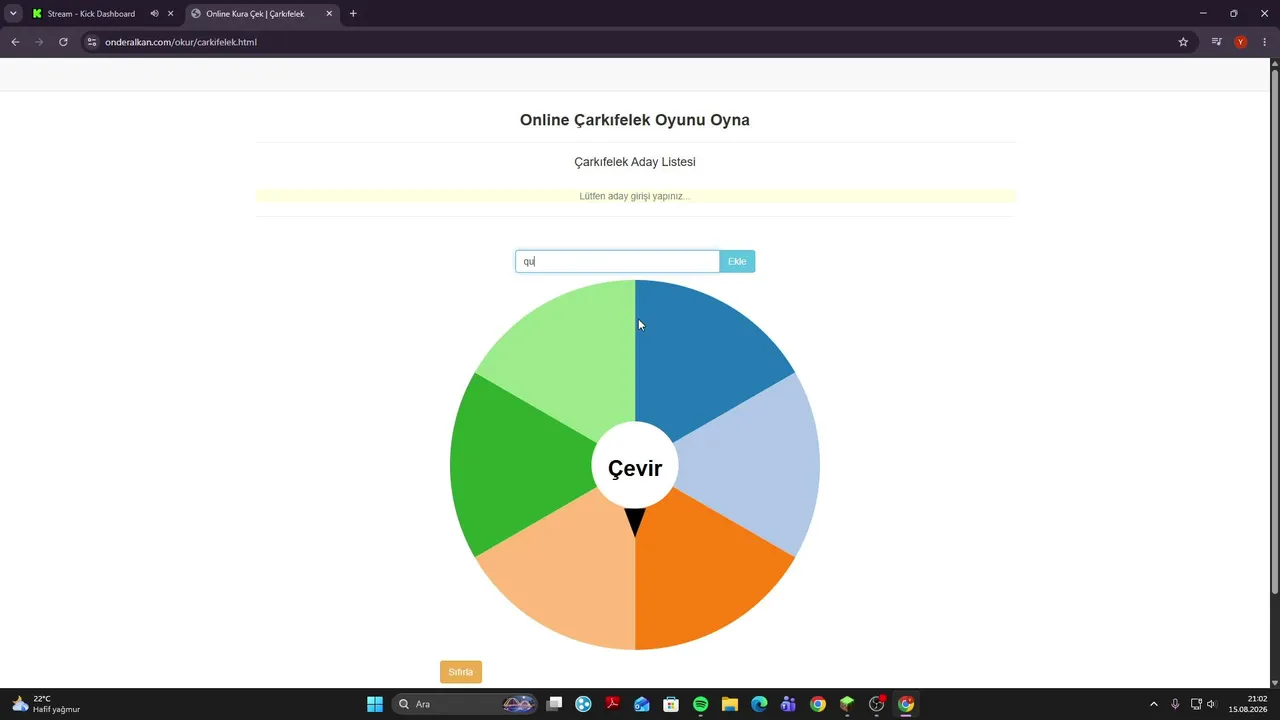
Task: Open Microsoft Edge from the taskbar
Action: click(759, 704)
